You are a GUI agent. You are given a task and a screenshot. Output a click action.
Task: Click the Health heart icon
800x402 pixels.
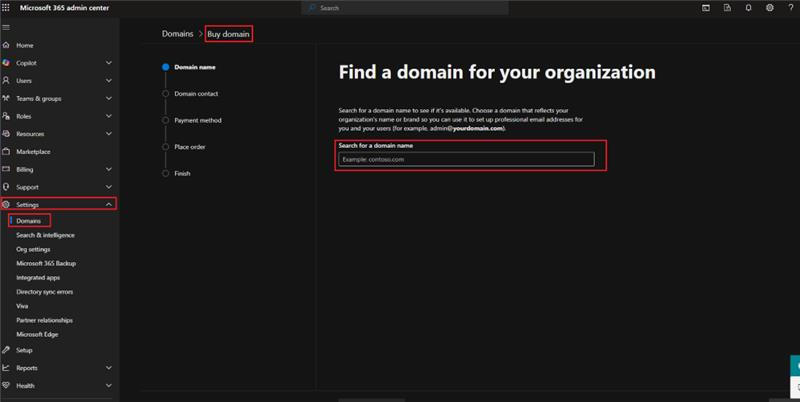(6, 386)
